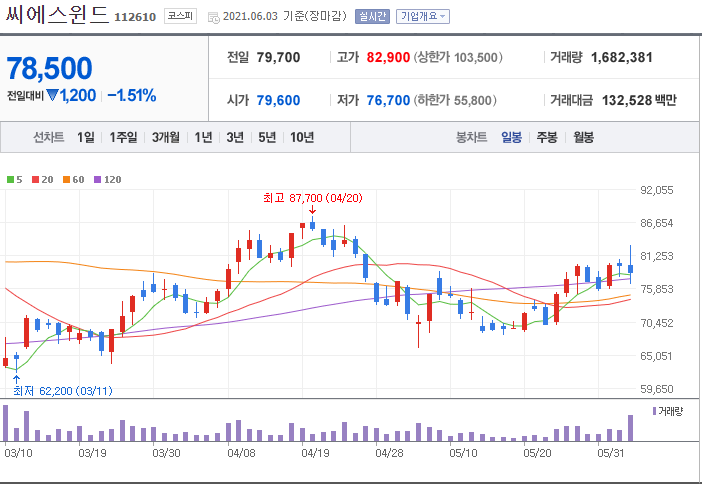
Task: Click the date text 2021.06.03 기준(장마감)
Action: point(285,16)
